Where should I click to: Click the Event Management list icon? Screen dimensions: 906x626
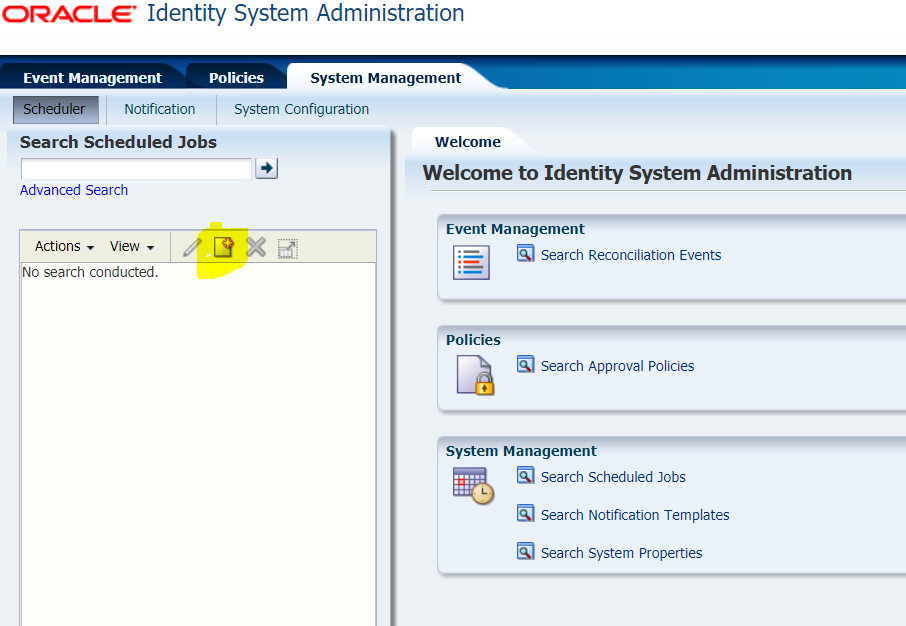click(x=471, y=263)
